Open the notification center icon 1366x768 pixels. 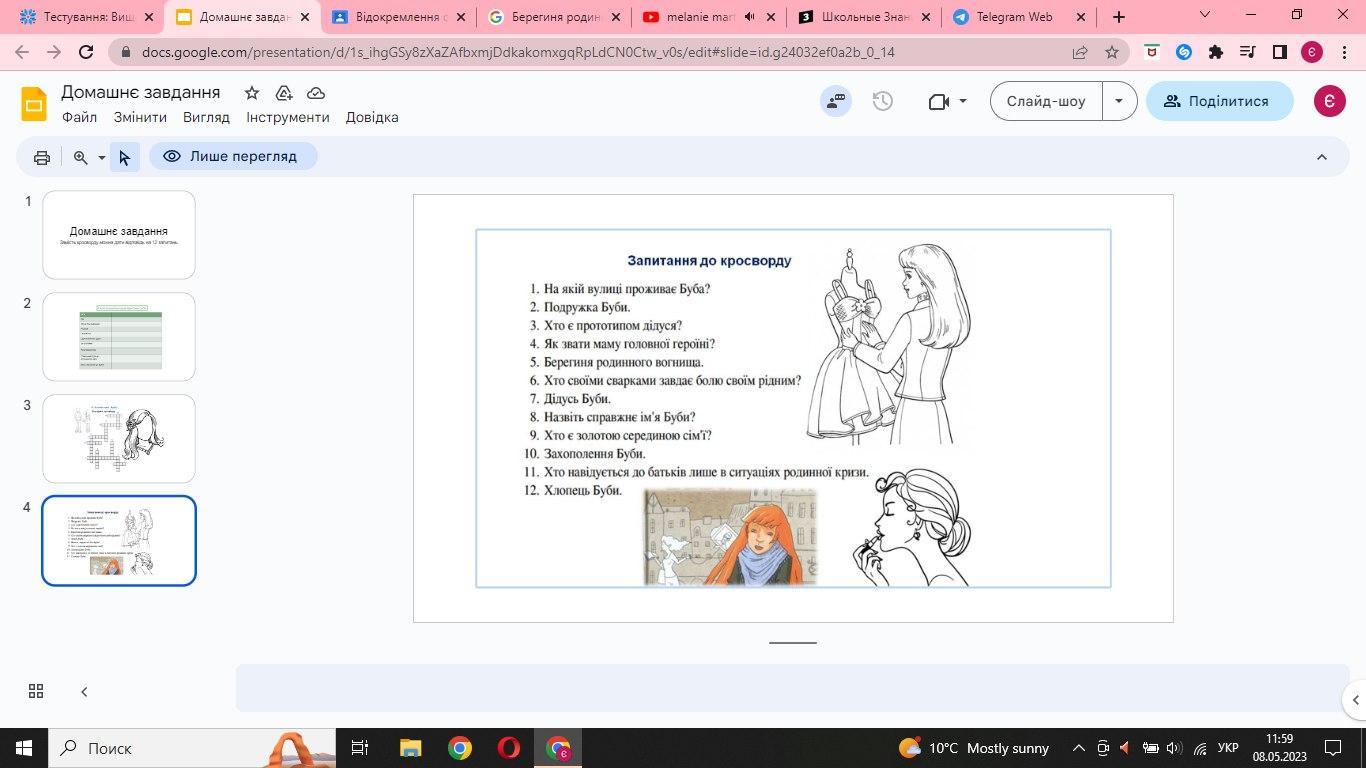(1333, 748)
